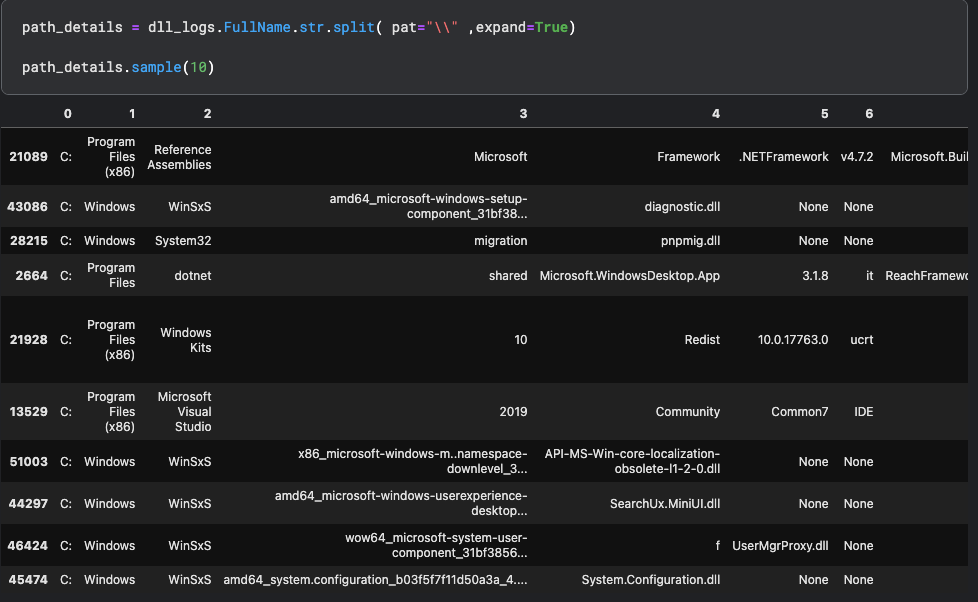This screenshot has height=602, width=978.
Task: Select the Microsoft.WindowsDesktop.App cell
Action: click(x=630, y=275)
